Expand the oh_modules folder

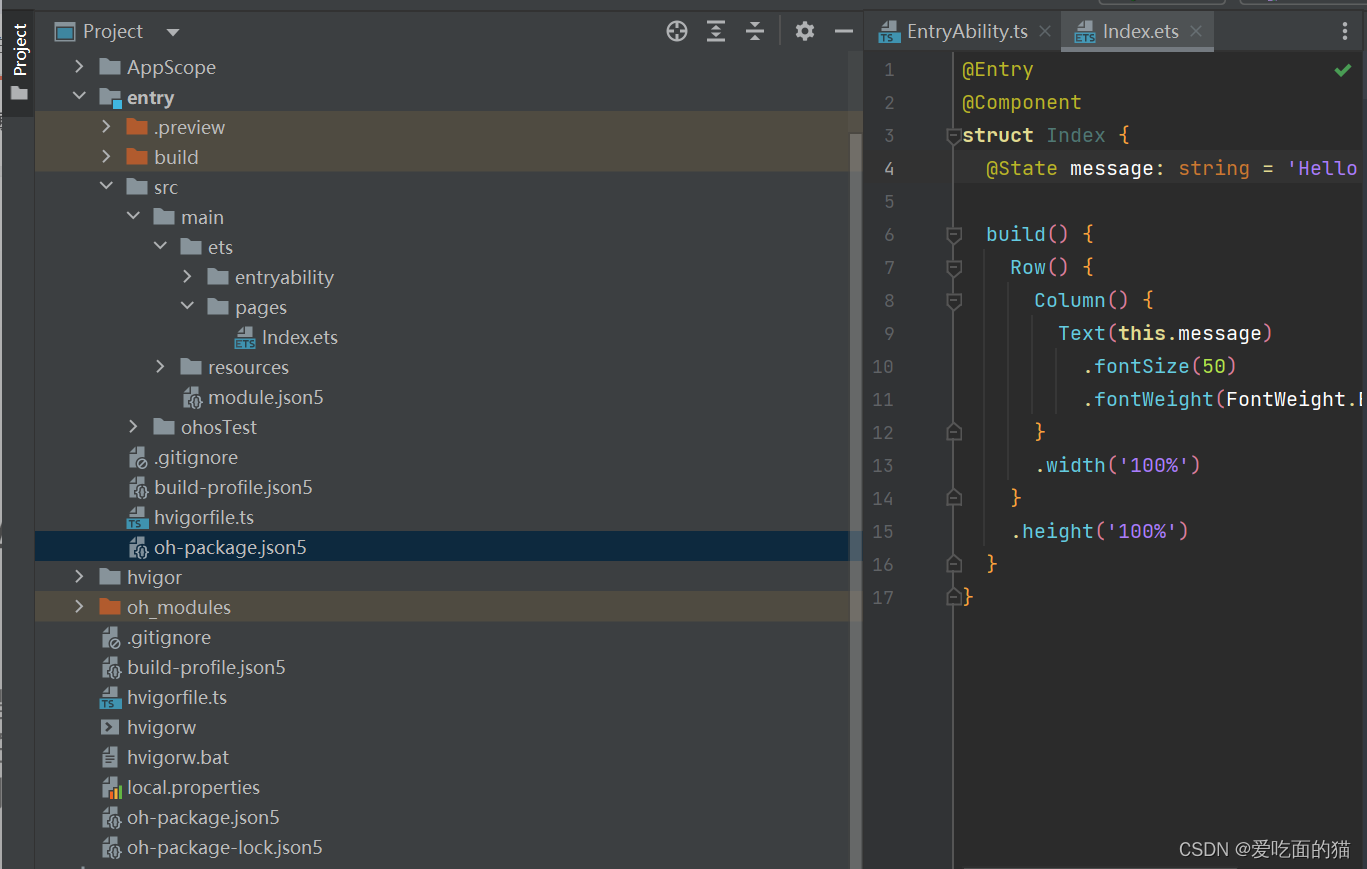click(79, 607)
